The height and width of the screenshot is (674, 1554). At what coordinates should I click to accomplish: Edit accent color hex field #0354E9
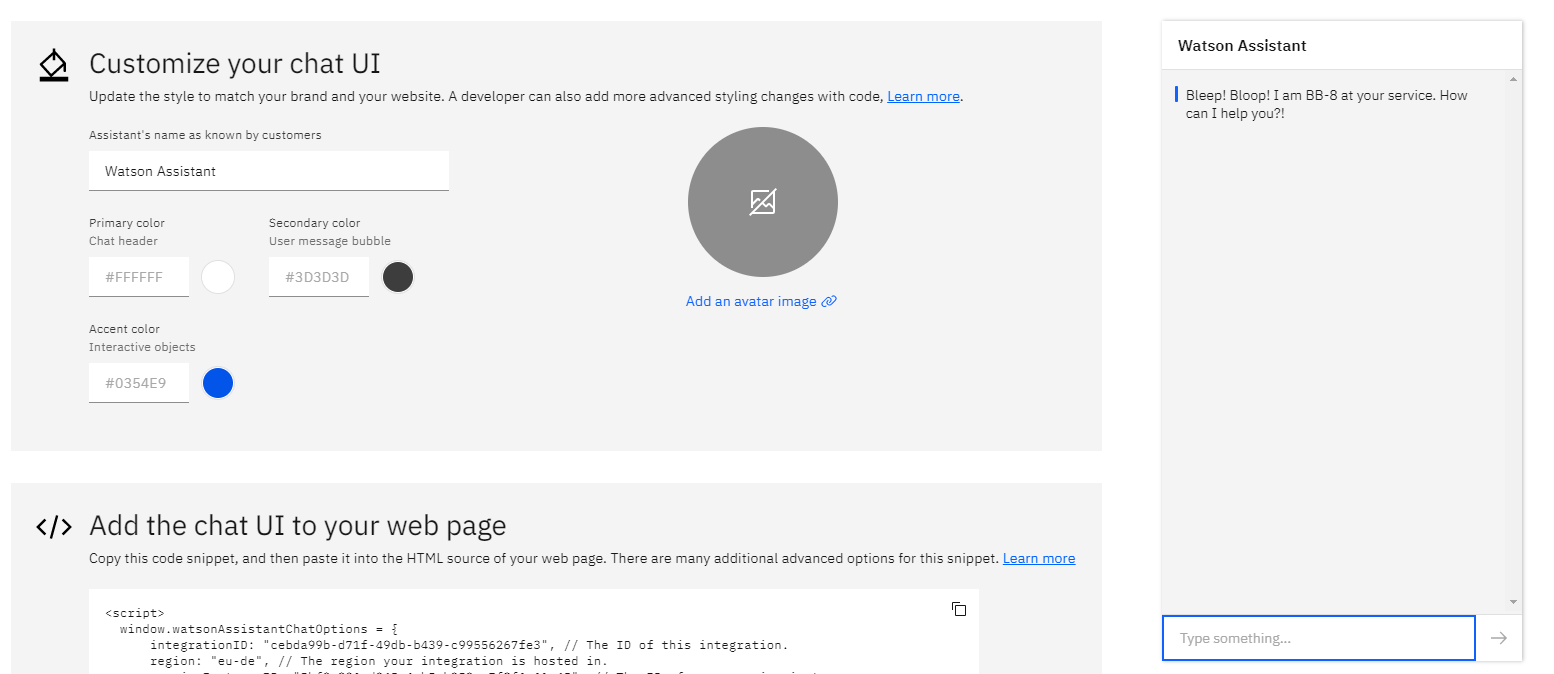pyautogui.click(x=139, y=383)
